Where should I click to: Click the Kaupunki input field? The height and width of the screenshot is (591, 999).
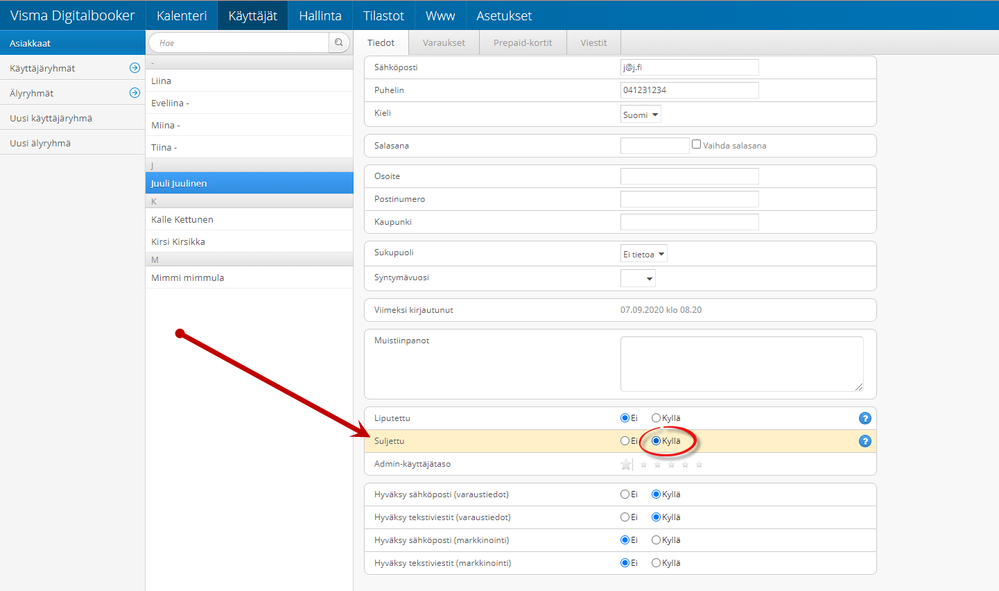[x=689, y=222]
